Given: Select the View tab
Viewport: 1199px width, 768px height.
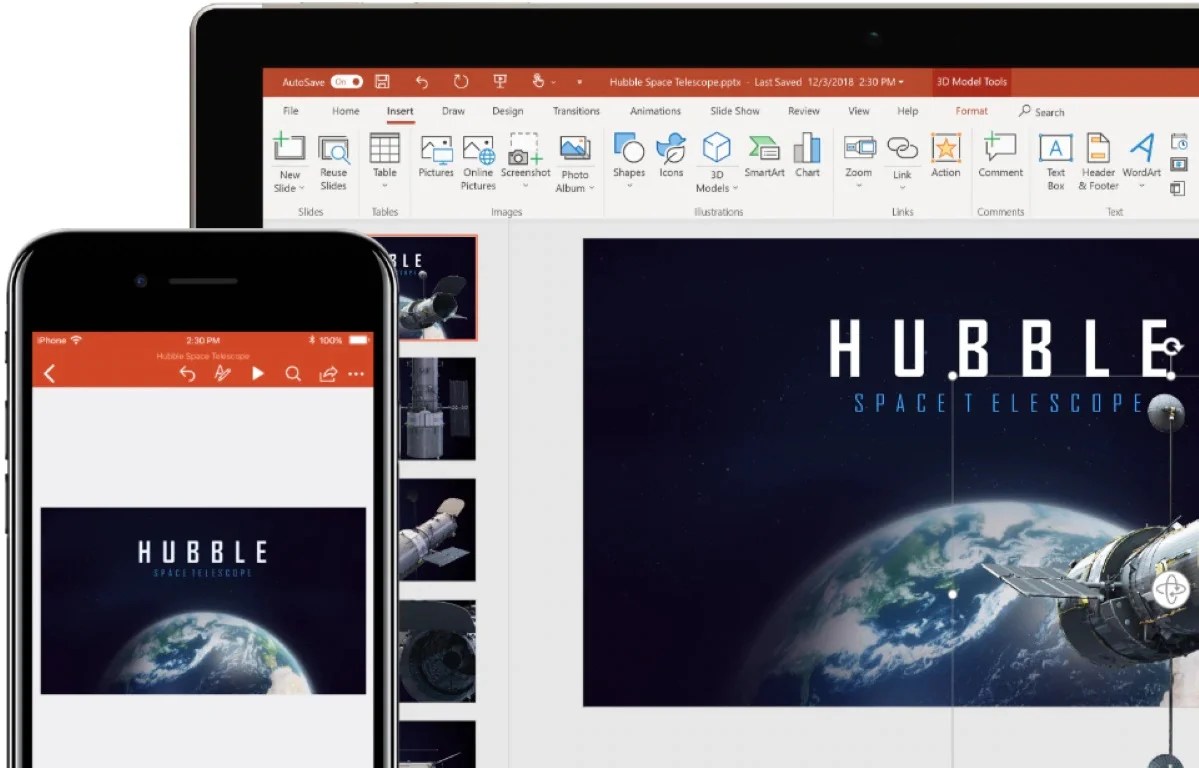Looking at the screenshot, I should pos(859,111).
